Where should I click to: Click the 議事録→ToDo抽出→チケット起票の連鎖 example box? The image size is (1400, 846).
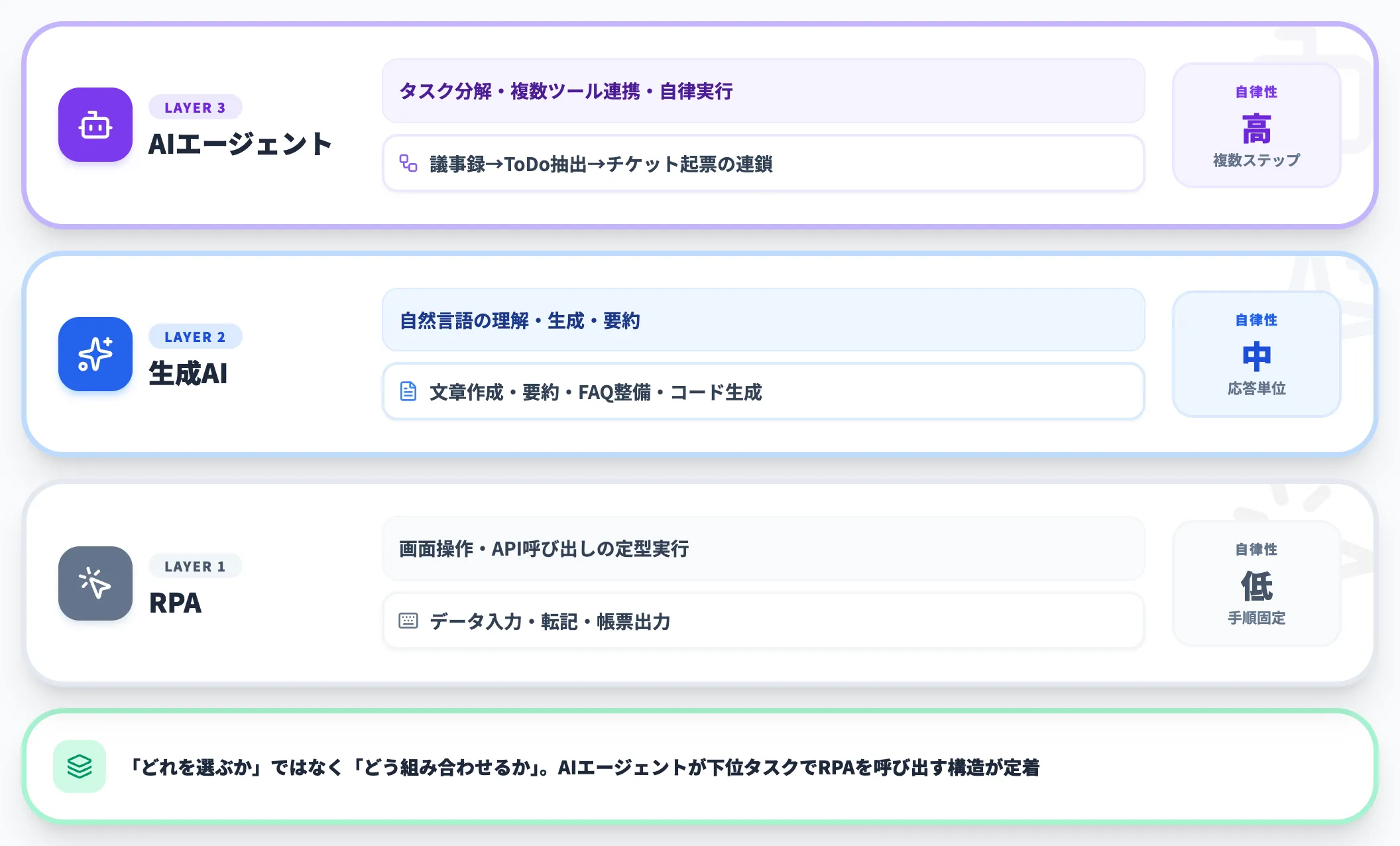[x=764, y=163]
